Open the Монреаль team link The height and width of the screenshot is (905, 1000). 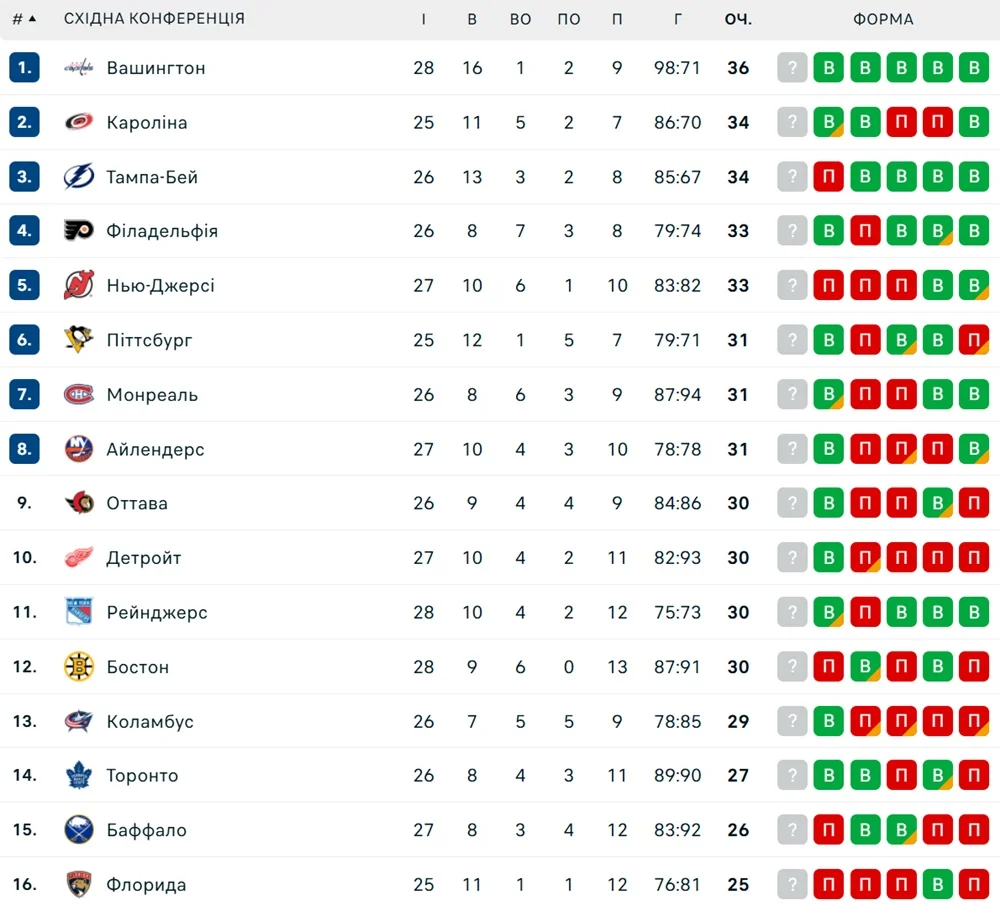tap(152, 395)
